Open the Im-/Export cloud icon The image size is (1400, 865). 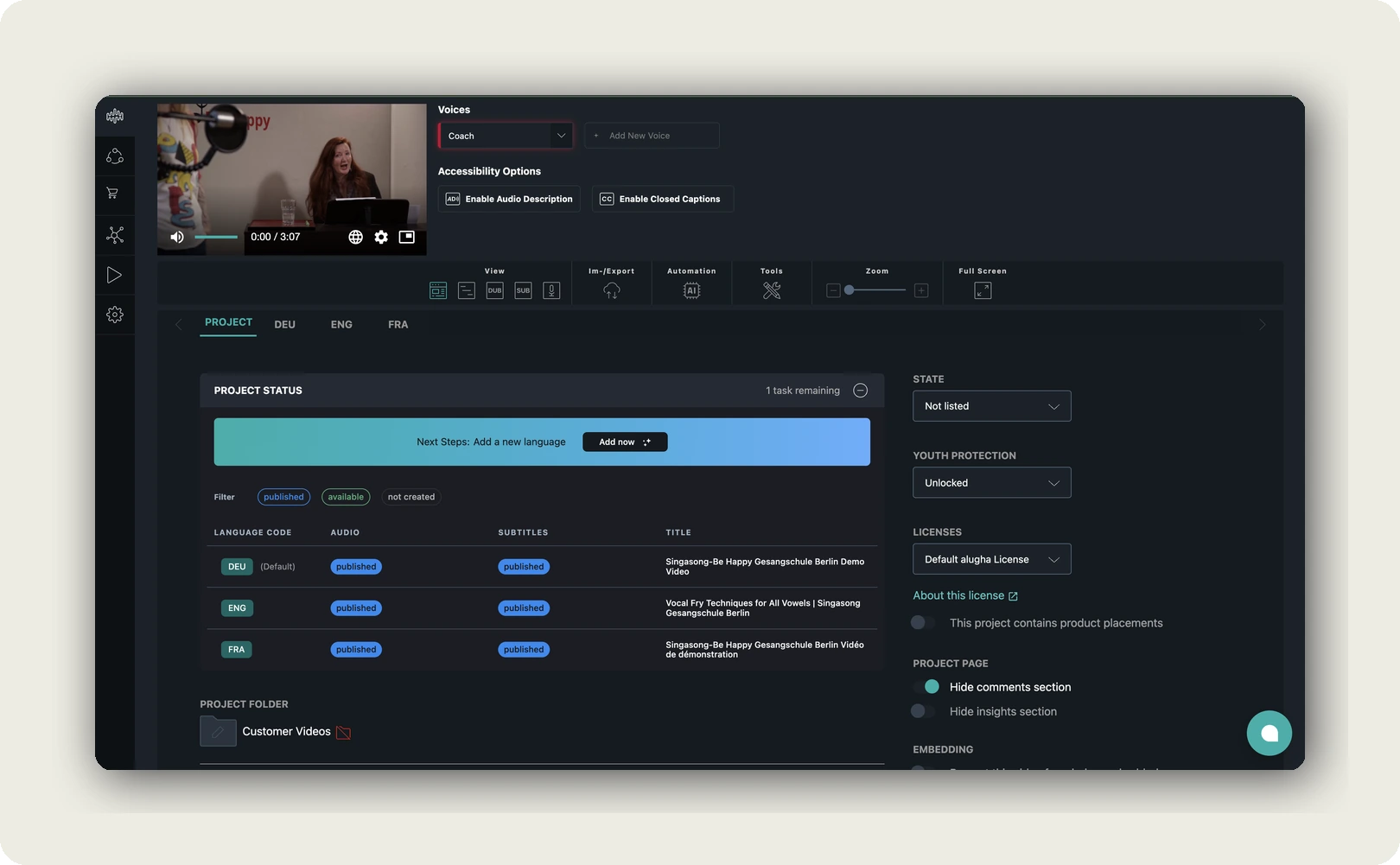[x=612, y=290]
